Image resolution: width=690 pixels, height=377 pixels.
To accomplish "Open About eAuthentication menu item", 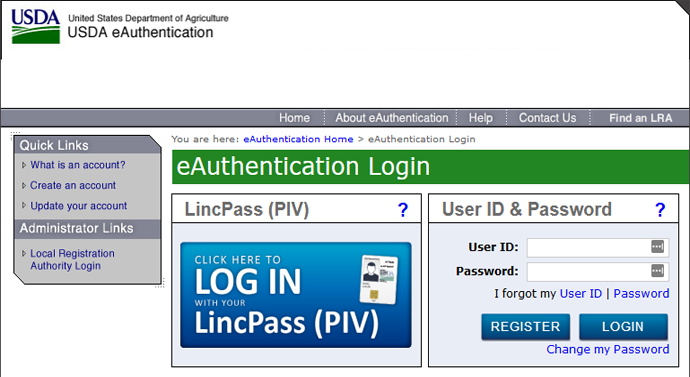I will pos(392,118).
